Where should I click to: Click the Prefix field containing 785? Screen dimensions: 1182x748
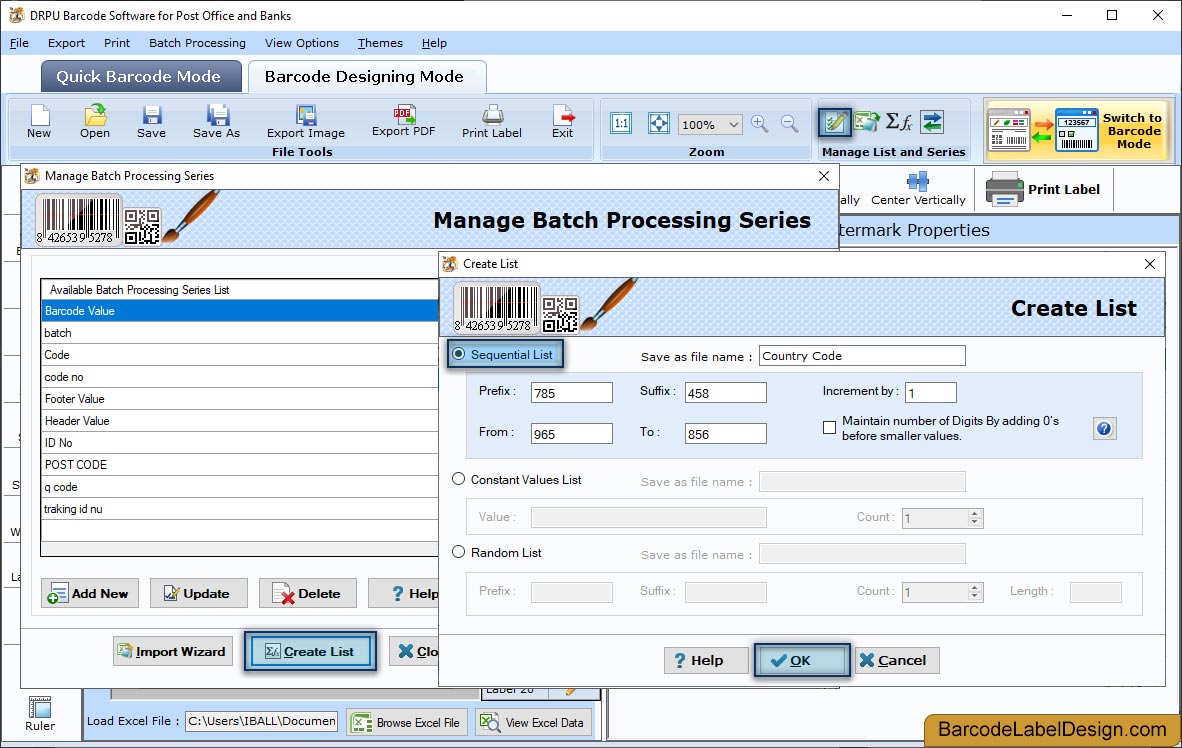click(x=571, y=393)
